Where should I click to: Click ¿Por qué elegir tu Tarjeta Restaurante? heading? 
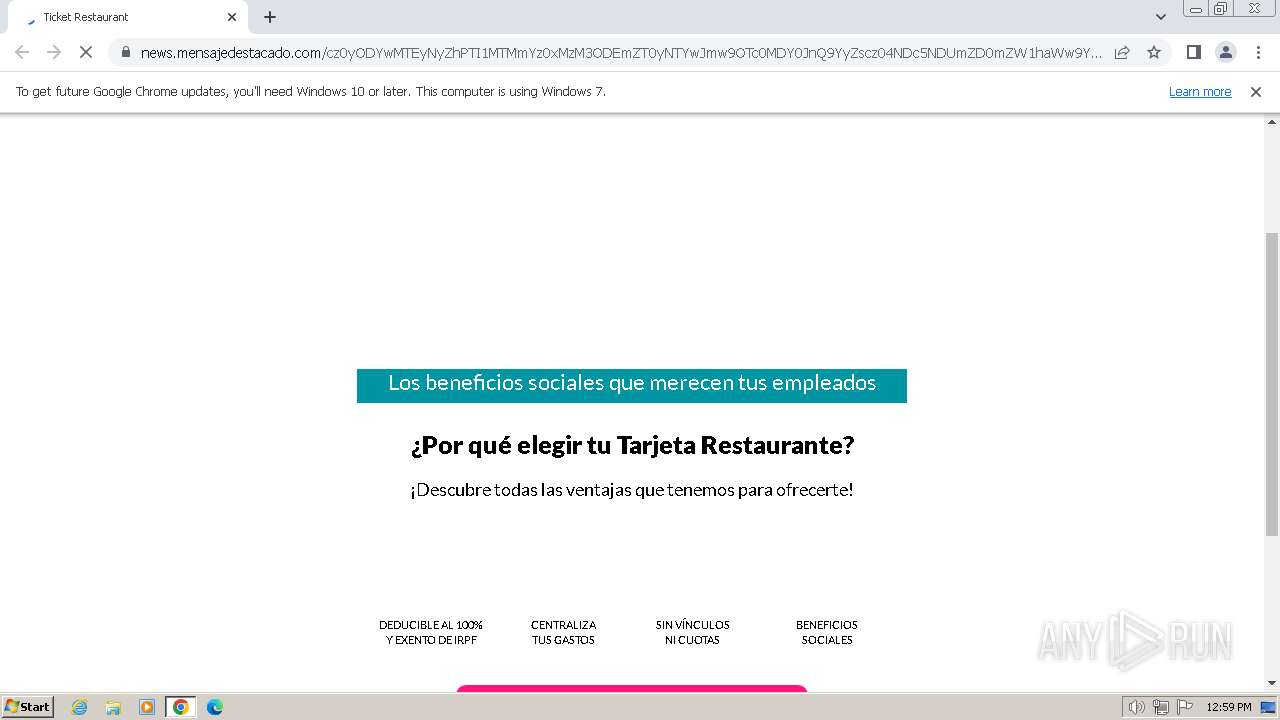pos(632,445)
